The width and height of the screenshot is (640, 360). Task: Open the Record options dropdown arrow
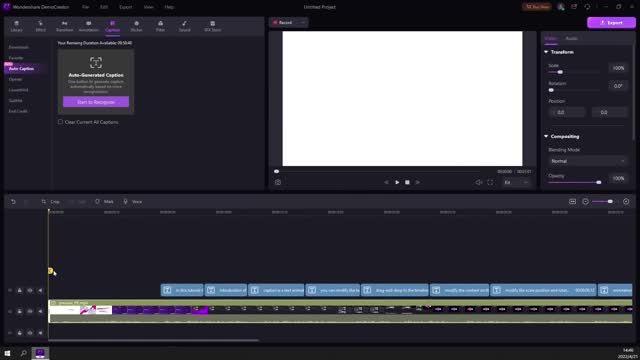tap(302, 22)
